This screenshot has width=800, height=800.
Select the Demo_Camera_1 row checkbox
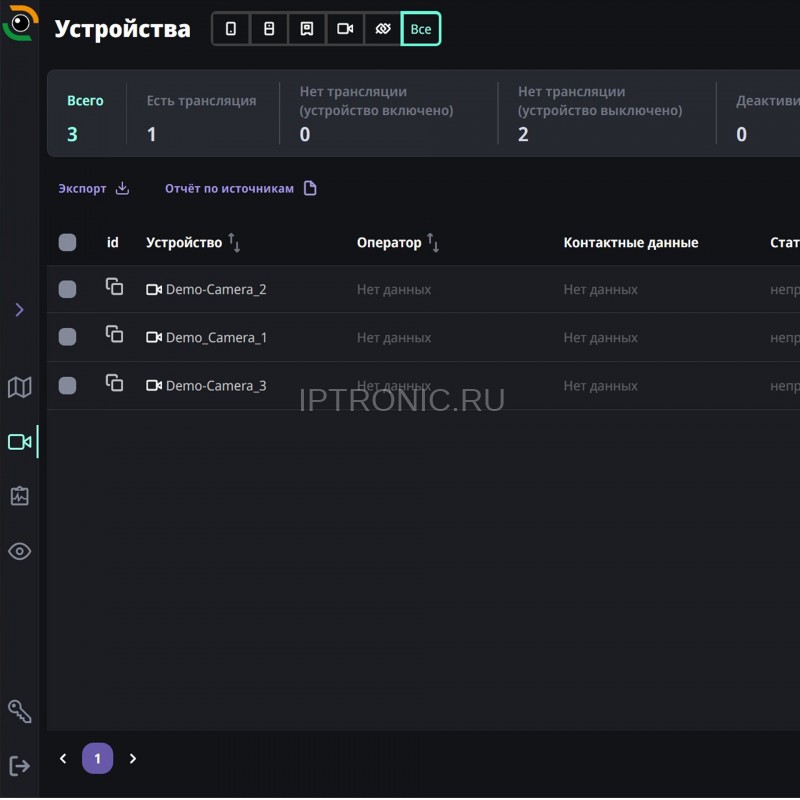(x=67, y=337)
